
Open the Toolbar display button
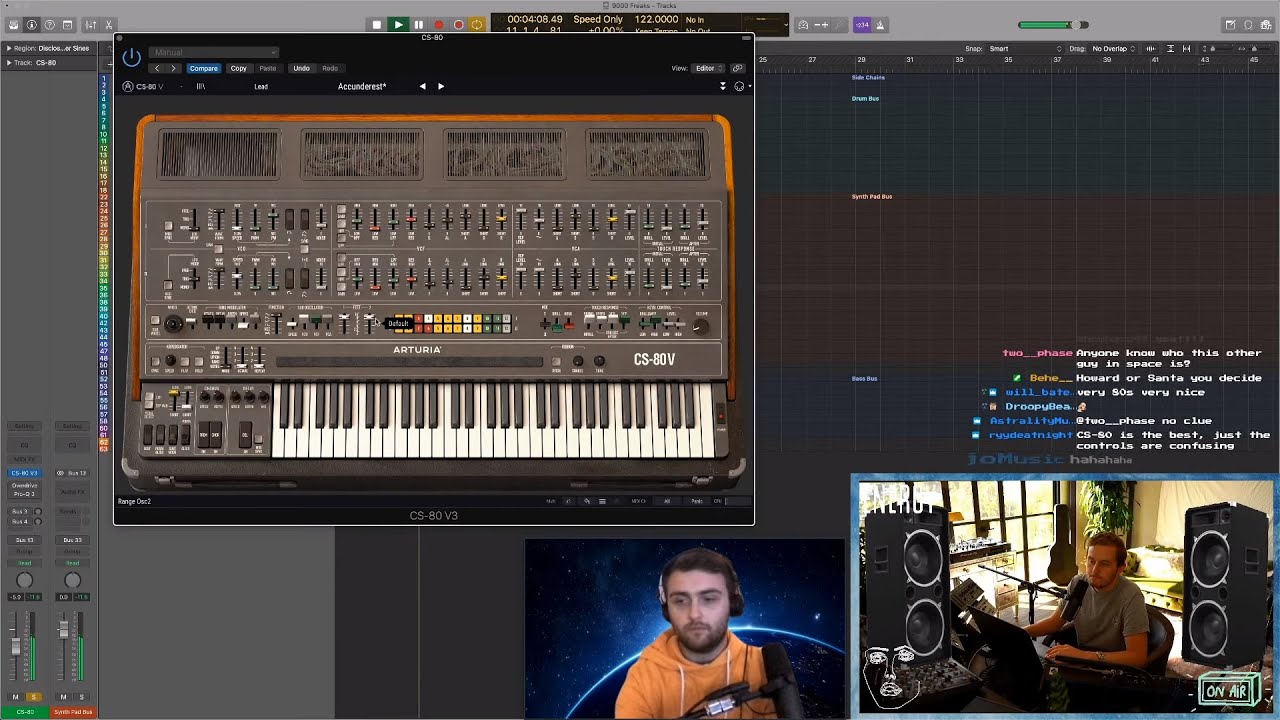67,25
